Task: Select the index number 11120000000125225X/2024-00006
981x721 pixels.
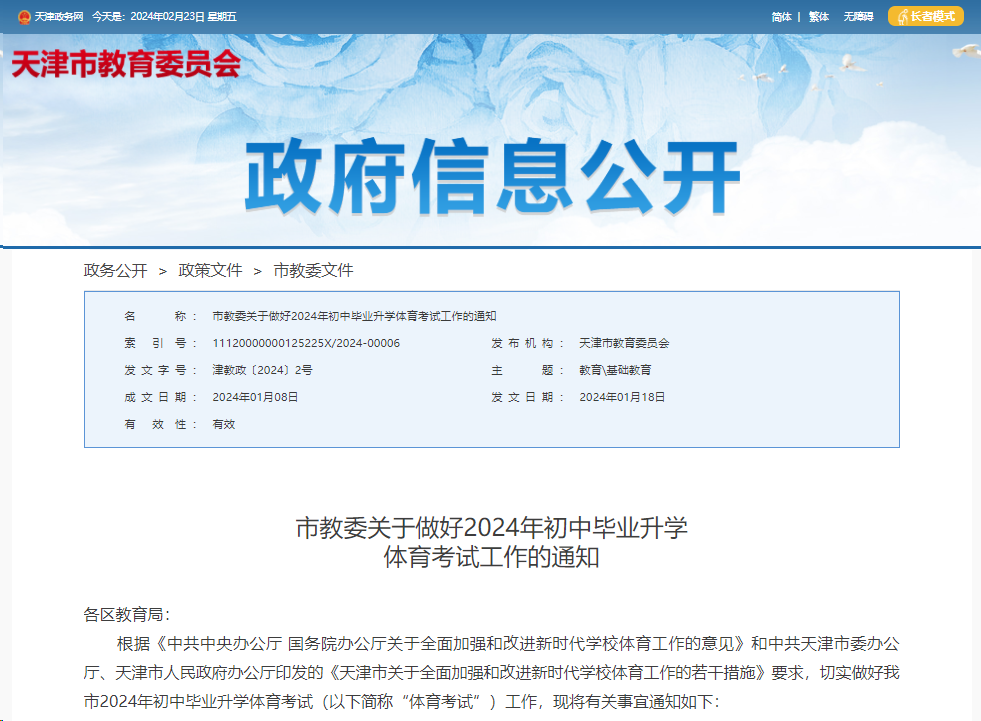Action: (305, 342)
